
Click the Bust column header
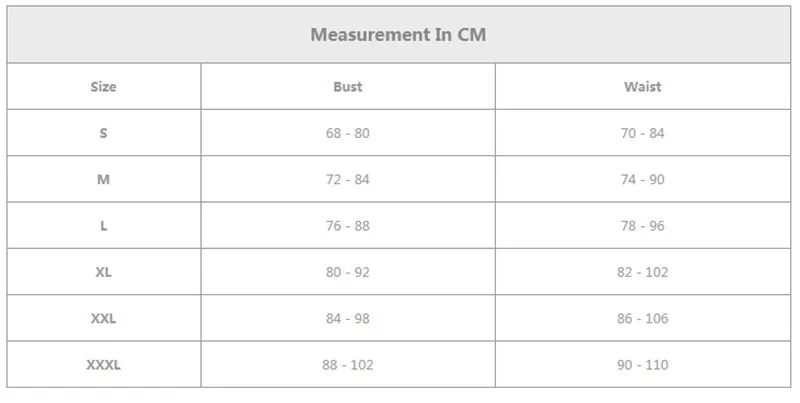pyautogui.click(x=347, y=87)
